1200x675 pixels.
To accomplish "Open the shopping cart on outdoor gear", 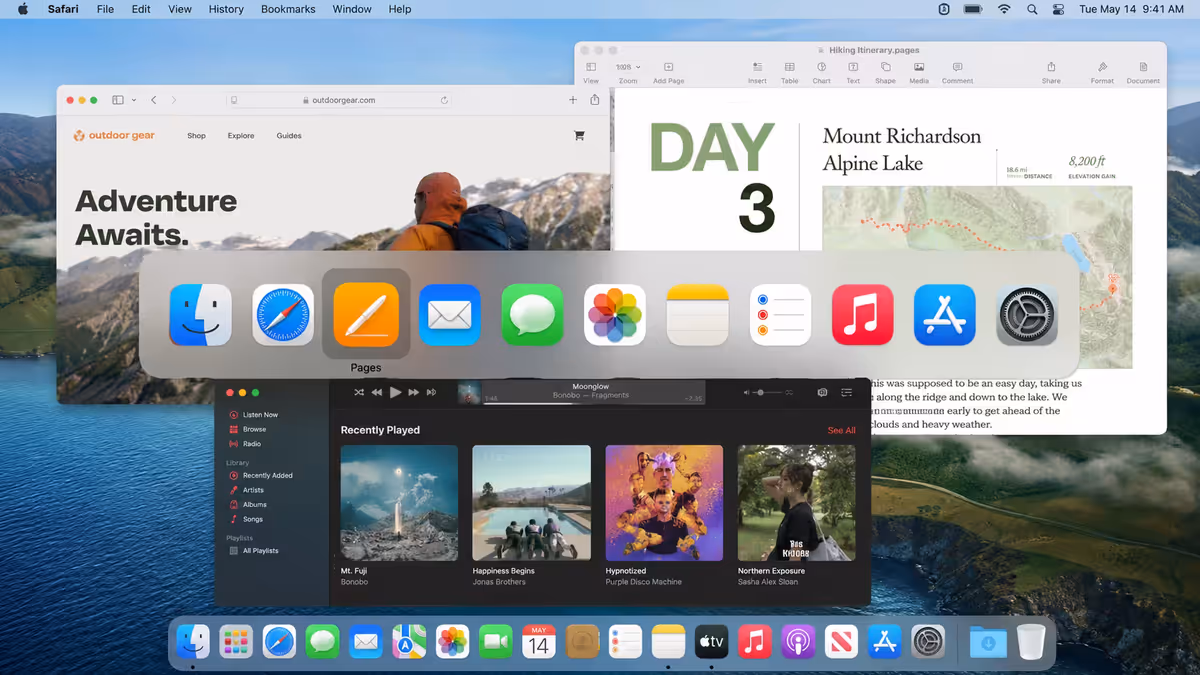I will (579, 135).
